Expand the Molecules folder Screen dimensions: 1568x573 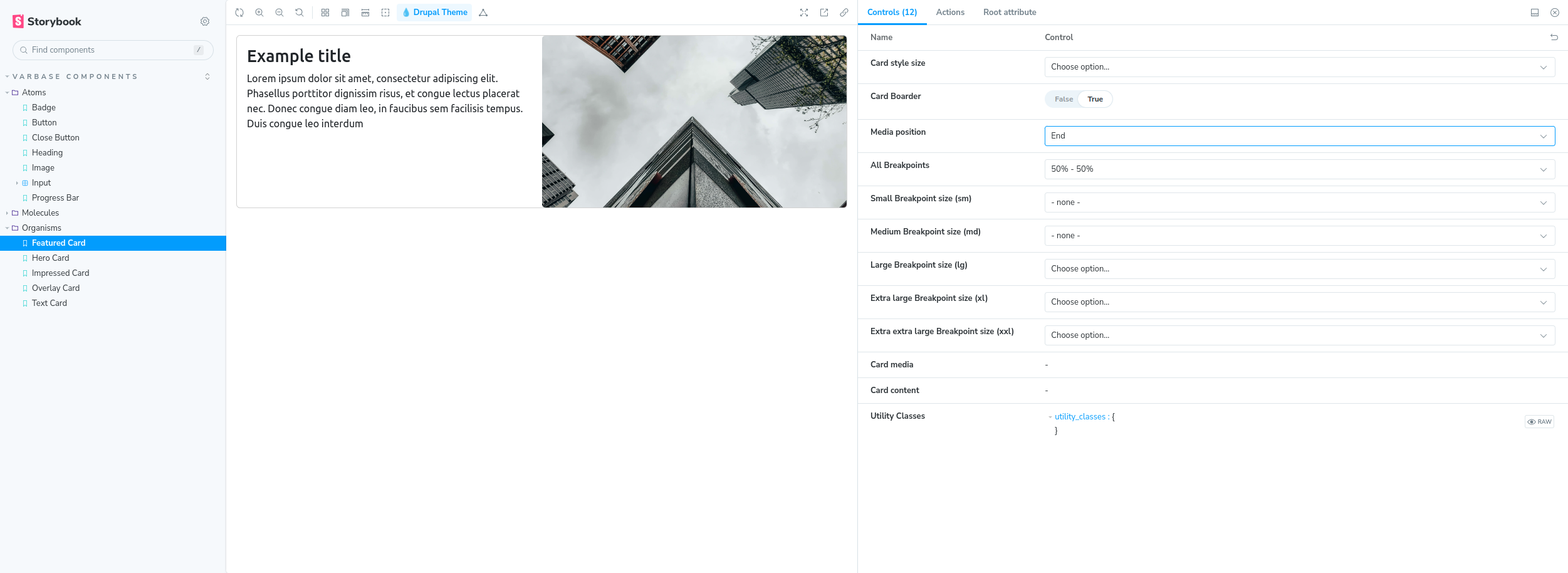(x=40, y=213)
